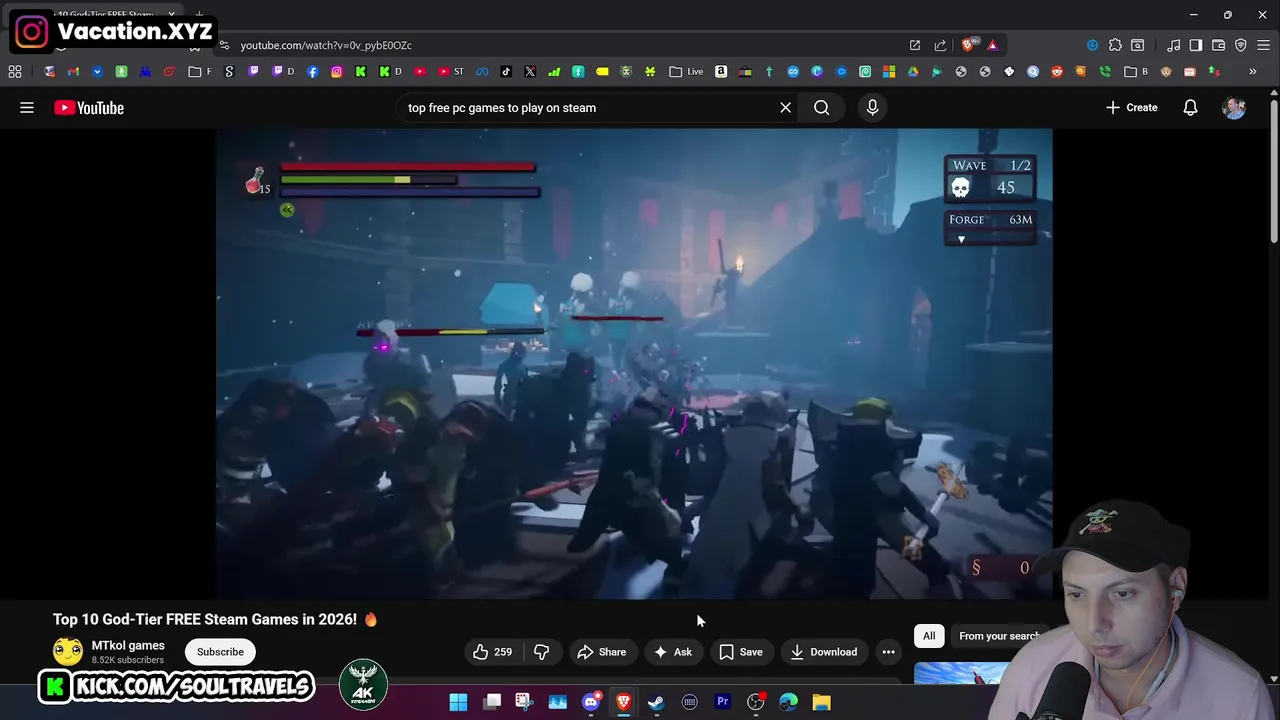This screenshot has width=1280, height=720.
Task: Open the YouTube ST bookmark
Action: 449,72
